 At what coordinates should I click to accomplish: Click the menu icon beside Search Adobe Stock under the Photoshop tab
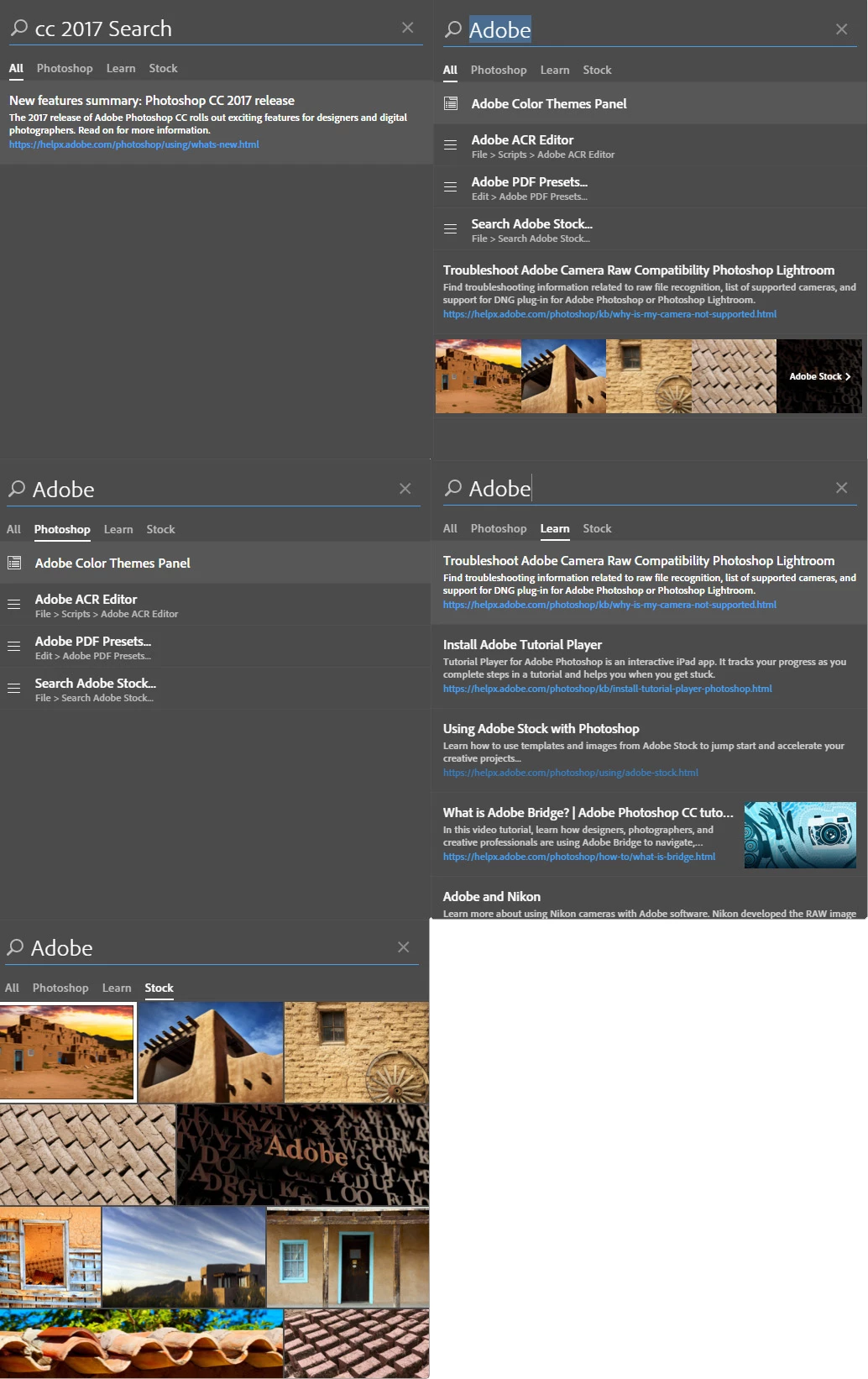coord(14,689)
